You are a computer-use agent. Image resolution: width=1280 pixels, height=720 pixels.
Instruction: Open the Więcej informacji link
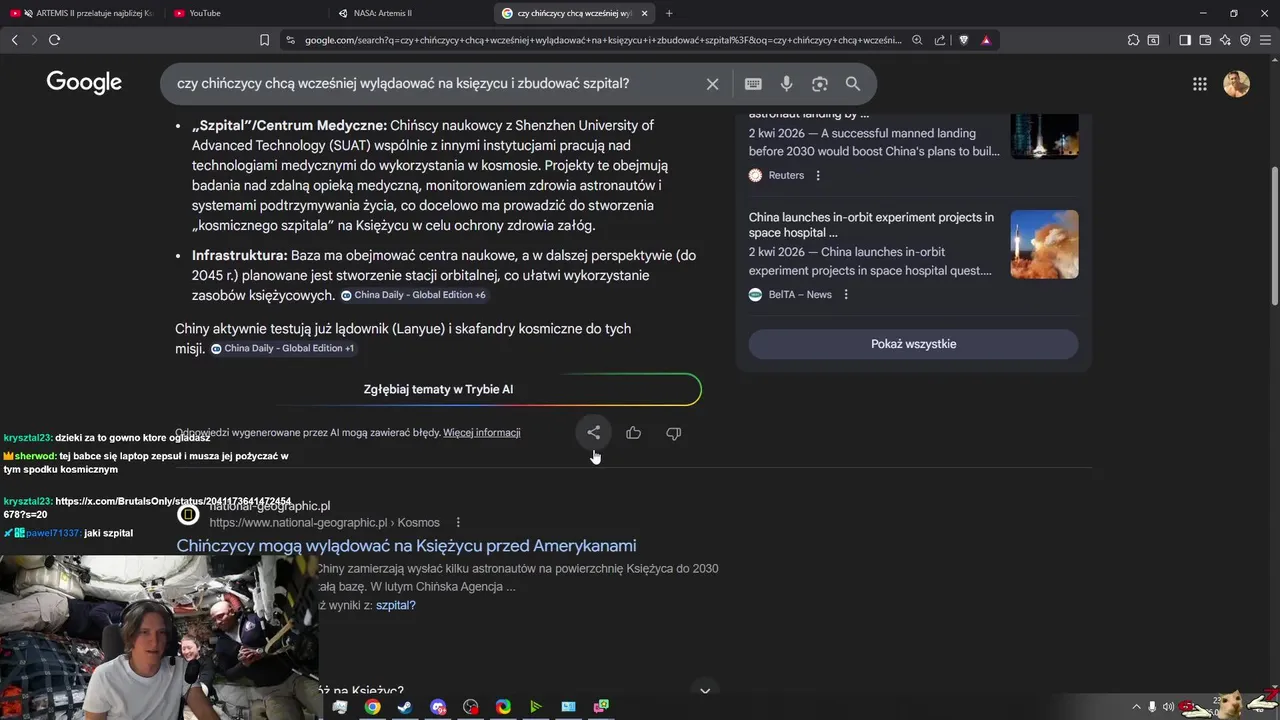482,433
